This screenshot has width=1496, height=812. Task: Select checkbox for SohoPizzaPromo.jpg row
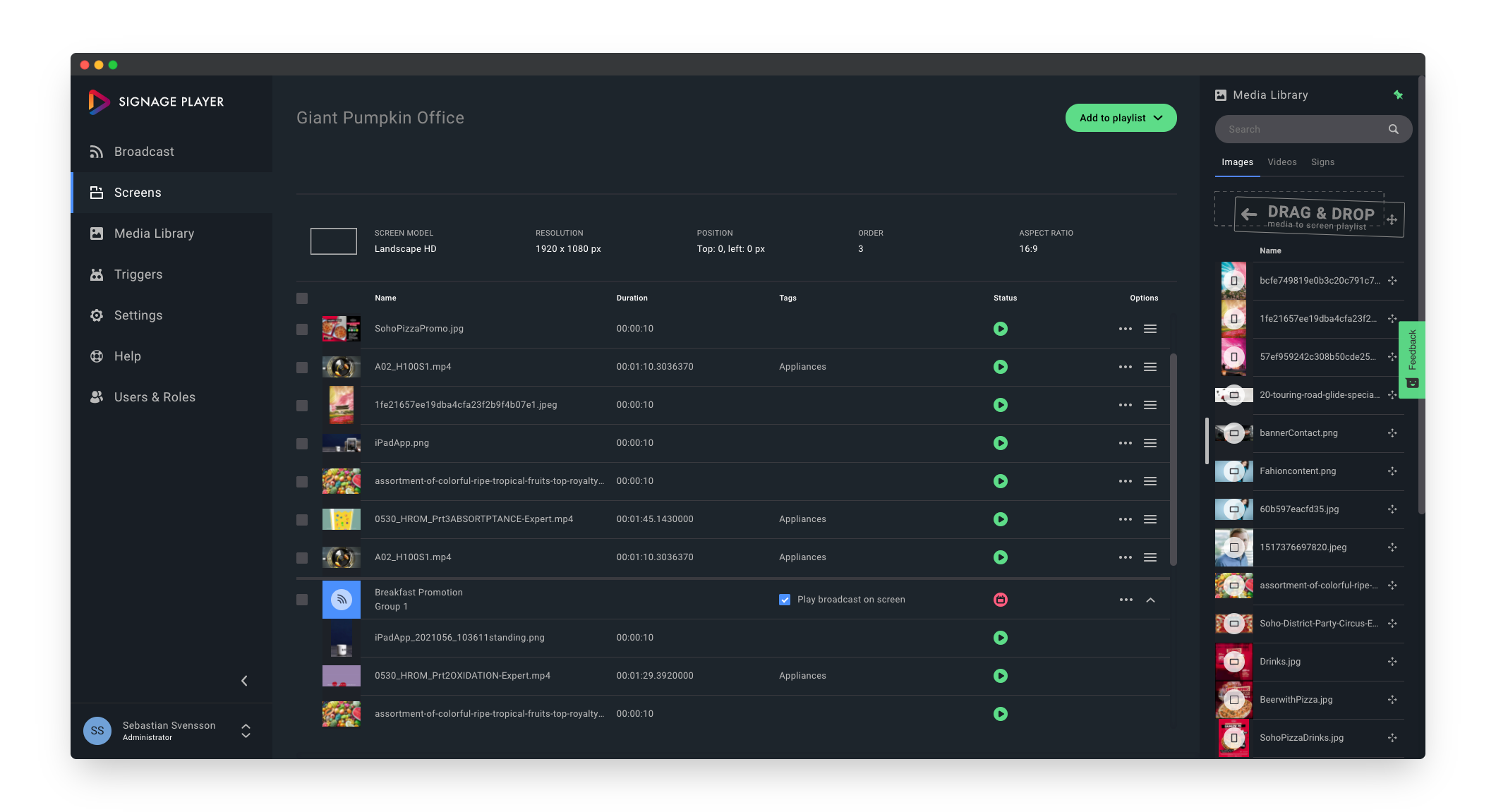[x=302, y=329]
